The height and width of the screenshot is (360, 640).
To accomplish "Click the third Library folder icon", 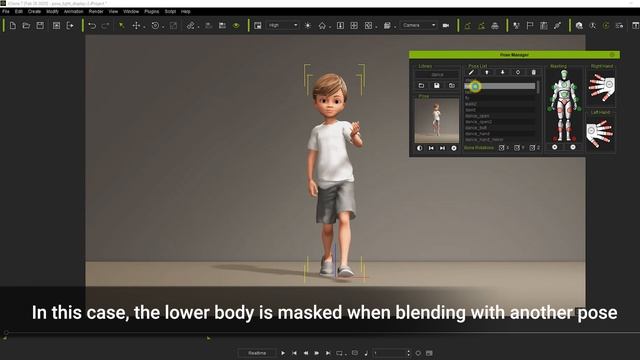I will (451, 86).
